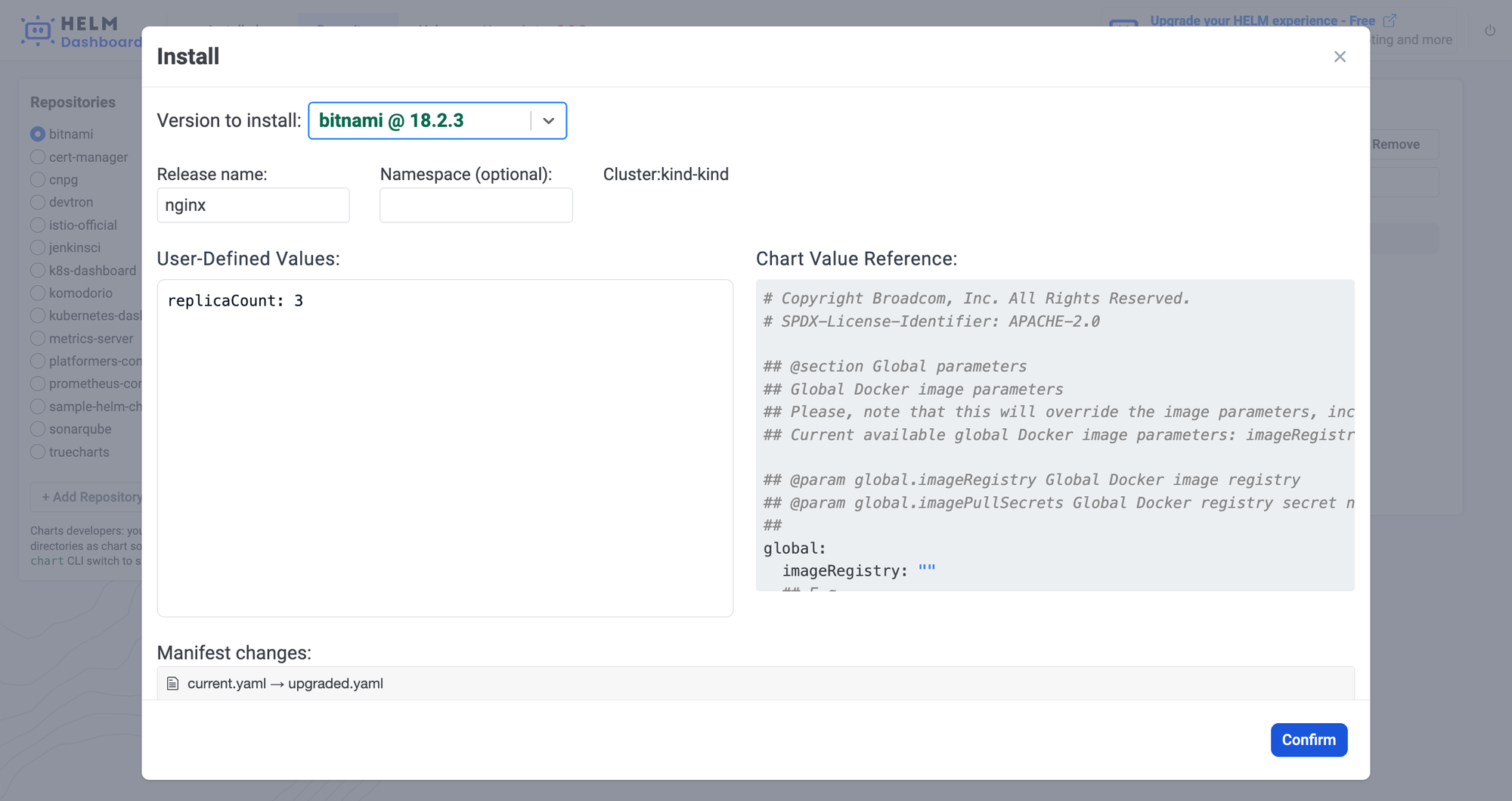Focus the Namespace (optional) input field
The width and height of the screenshot is (1512, 801).
pos(476,205)
